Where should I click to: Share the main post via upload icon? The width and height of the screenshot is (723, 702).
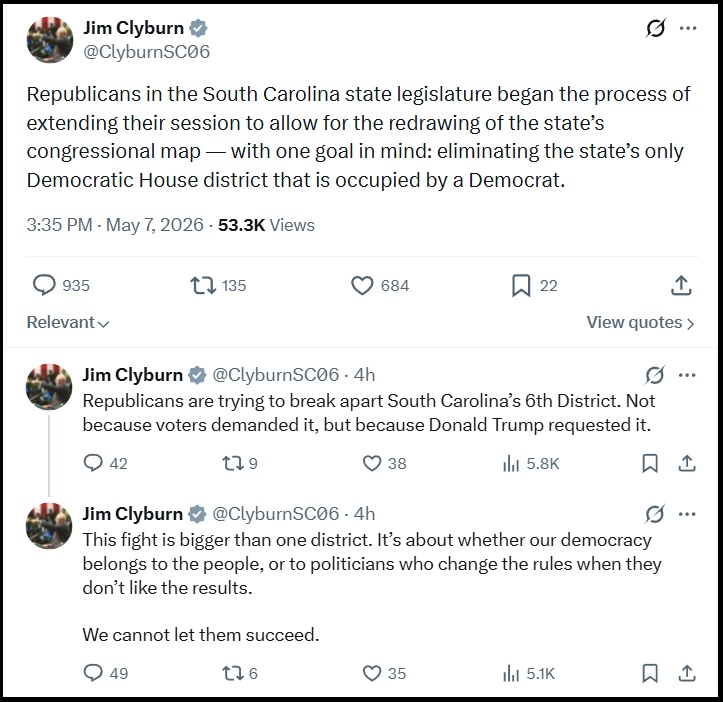pos(681,285)
